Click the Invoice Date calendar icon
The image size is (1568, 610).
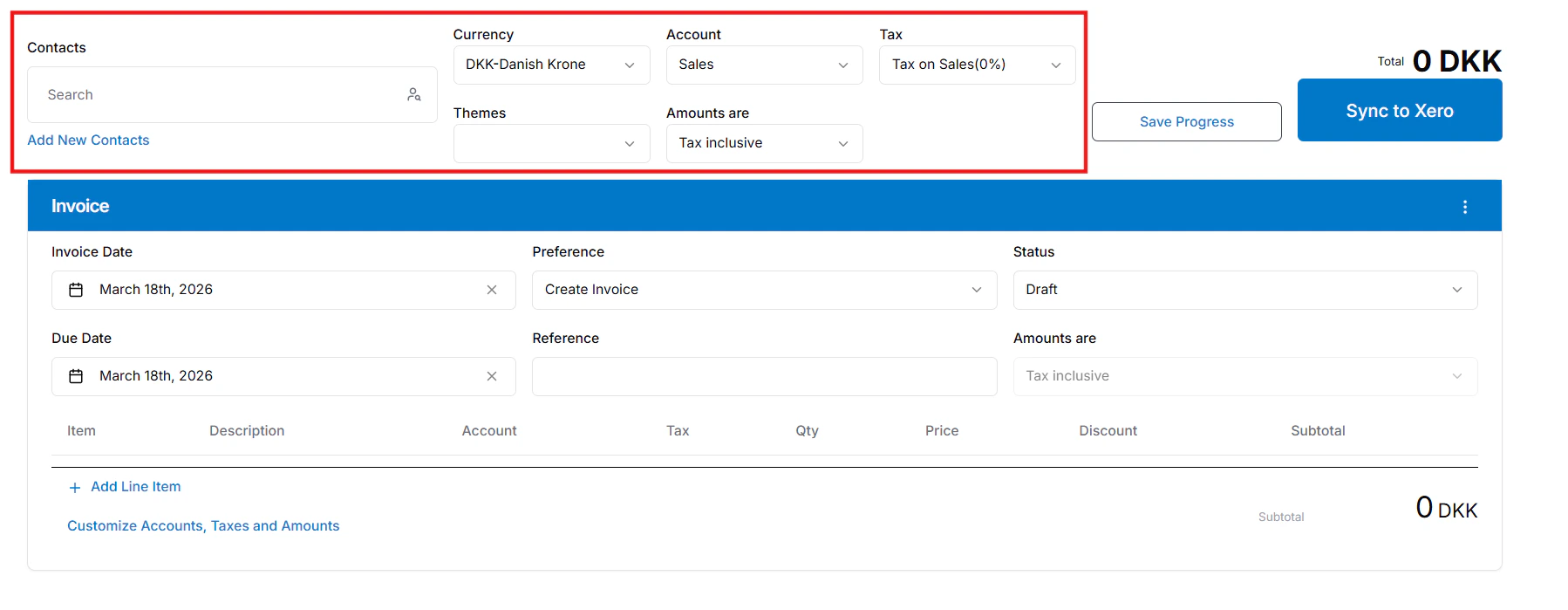tap(76, 290)
